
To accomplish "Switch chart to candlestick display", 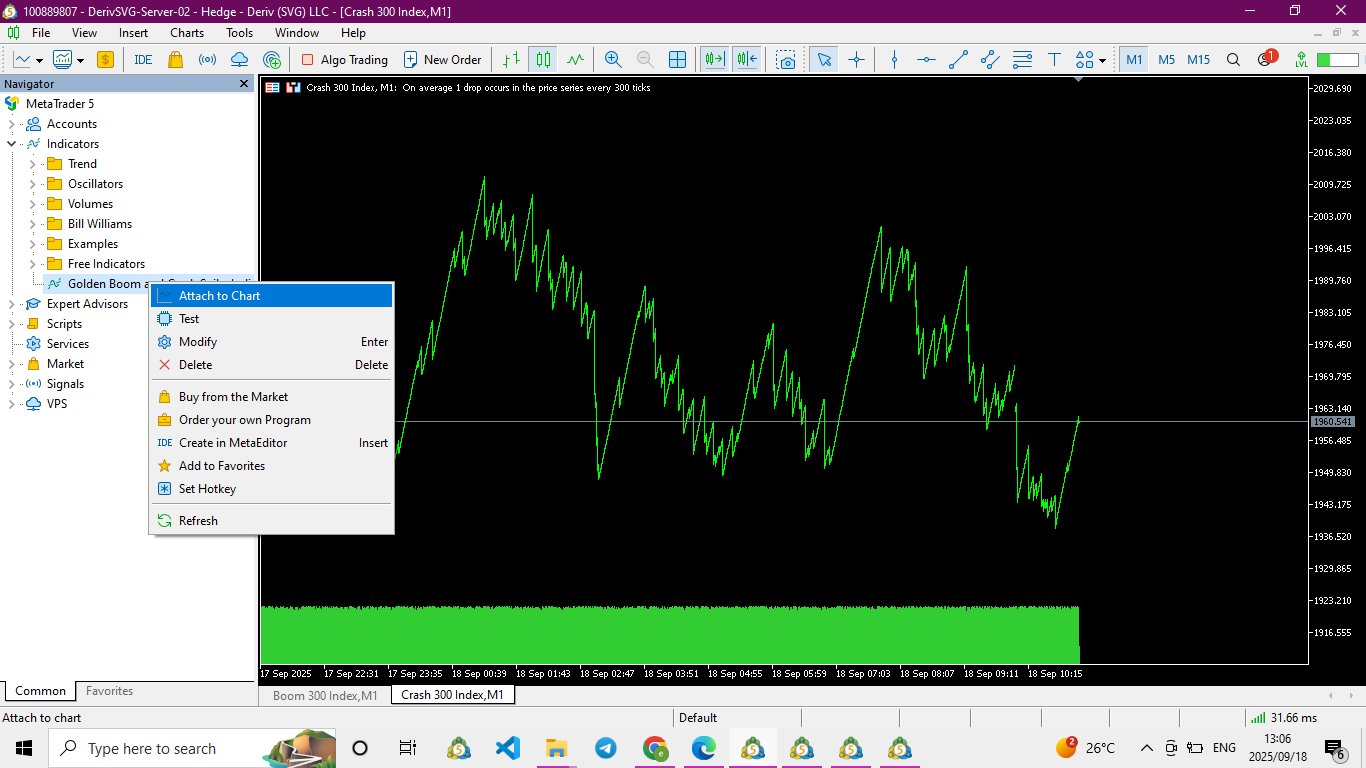I will [x=543, y=60].
